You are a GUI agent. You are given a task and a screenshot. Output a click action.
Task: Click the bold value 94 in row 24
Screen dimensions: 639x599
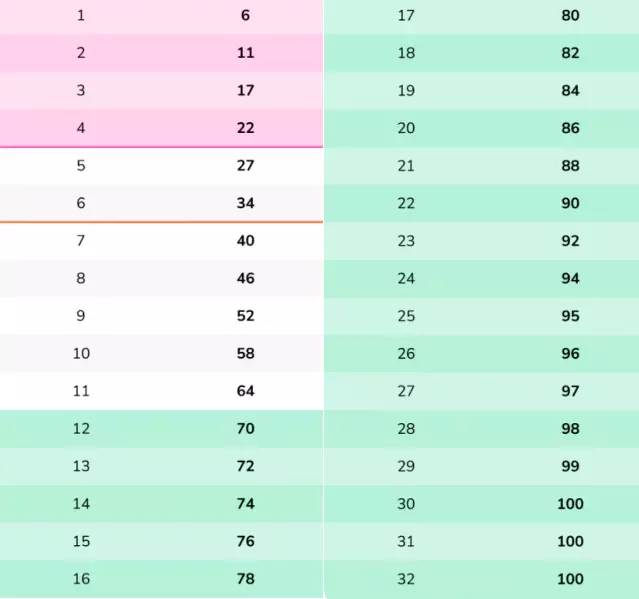(x=570, y=278)
